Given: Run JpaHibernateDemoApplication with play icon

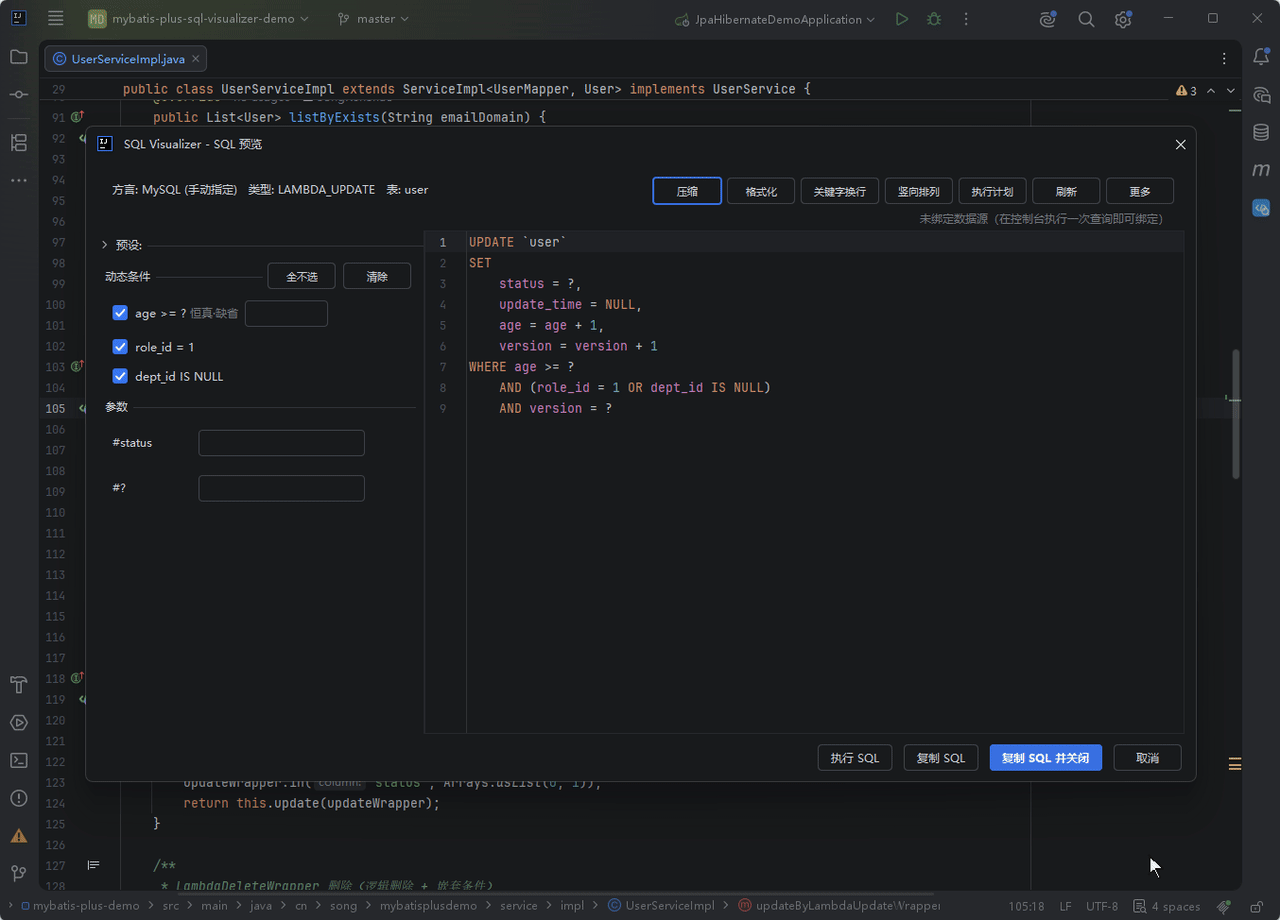Looking at the screenshot, I should 902,19.
